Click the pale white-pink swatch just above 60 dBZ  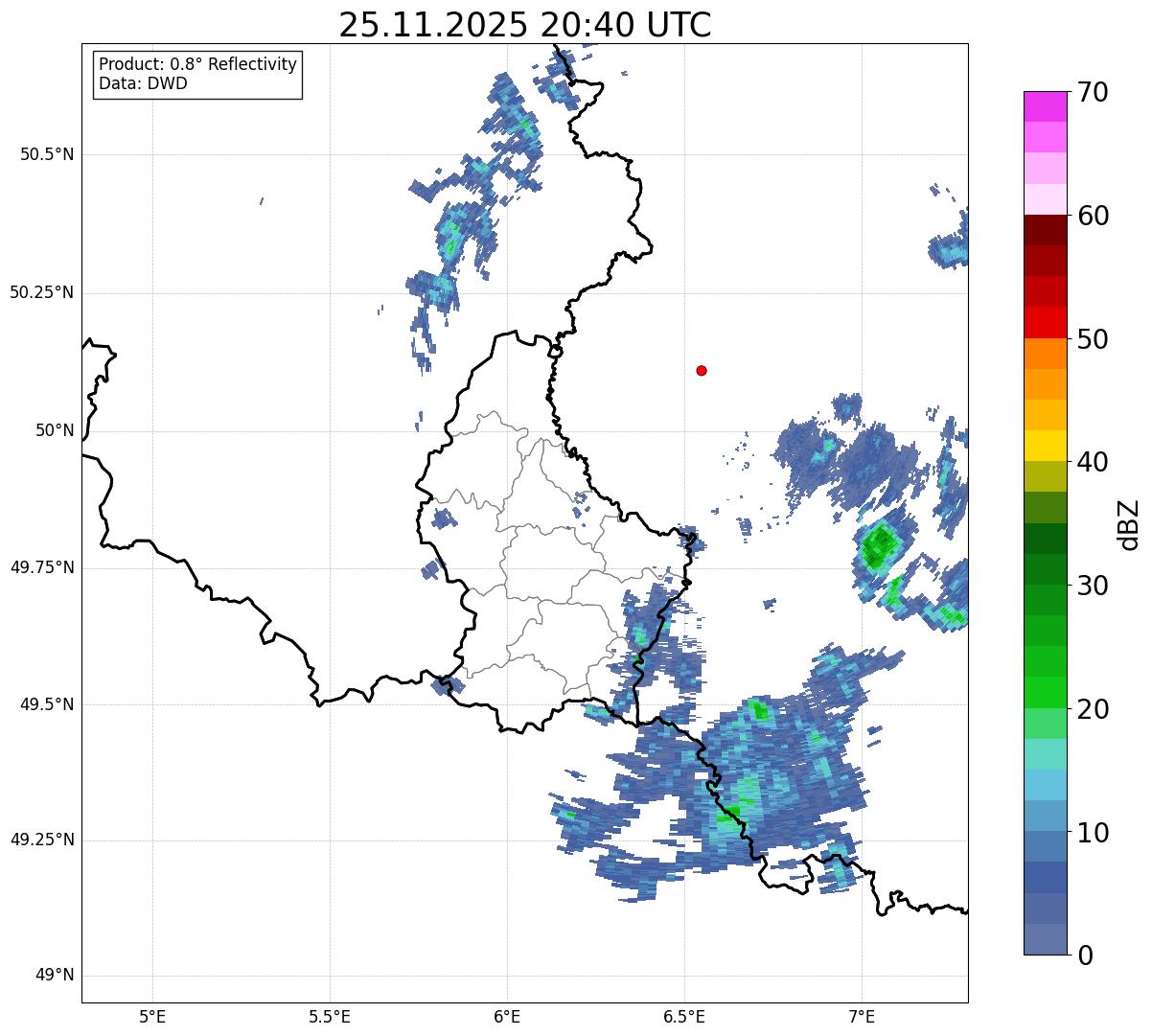click(x=1046, y=199)
